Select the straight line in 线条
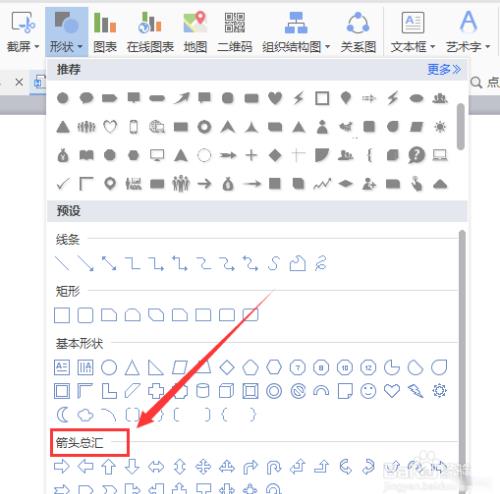 coord(62,263)
